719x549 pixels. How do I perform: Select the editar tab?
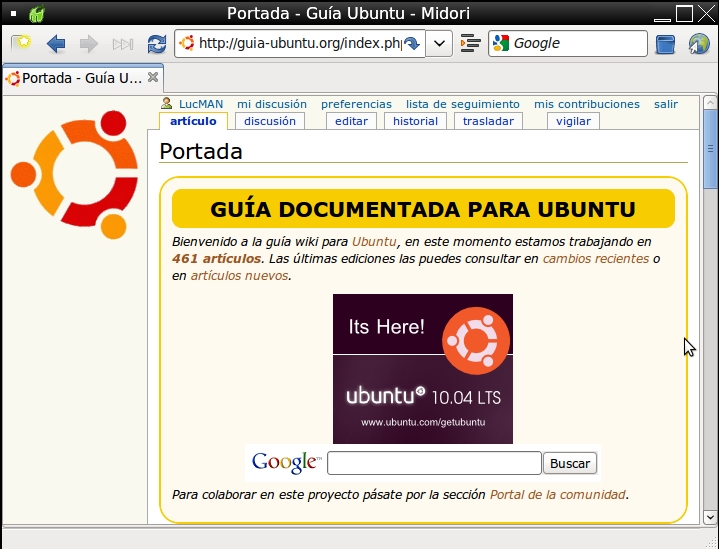pos(351,121)
